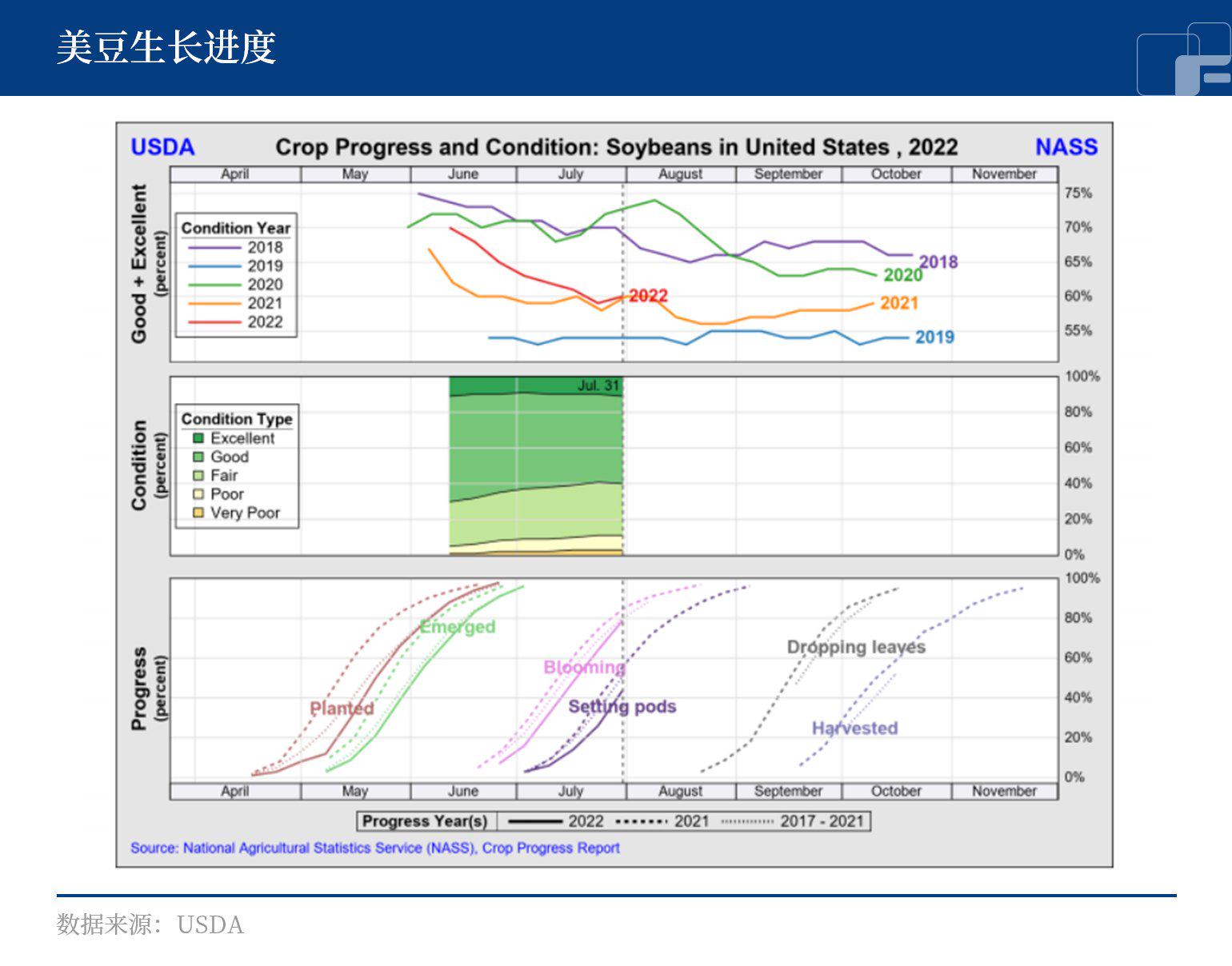Click the 2022 red line in Condition Year legend
This screenshot has height=966, width=1232.
pos(214,322)
